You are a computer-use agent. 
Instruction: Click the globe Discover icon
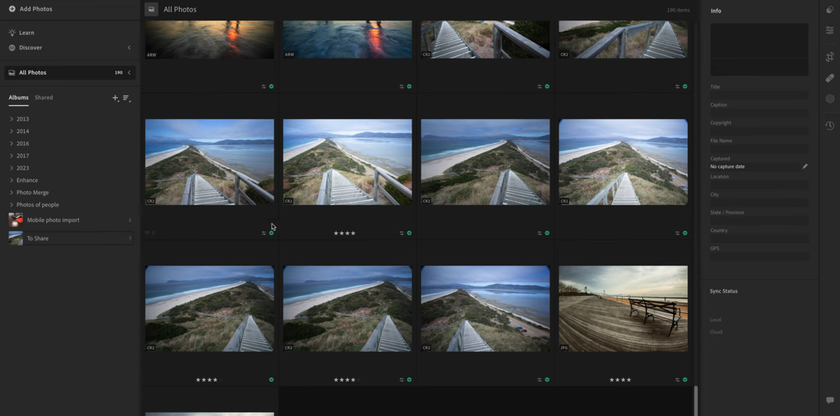click(12, 48)
